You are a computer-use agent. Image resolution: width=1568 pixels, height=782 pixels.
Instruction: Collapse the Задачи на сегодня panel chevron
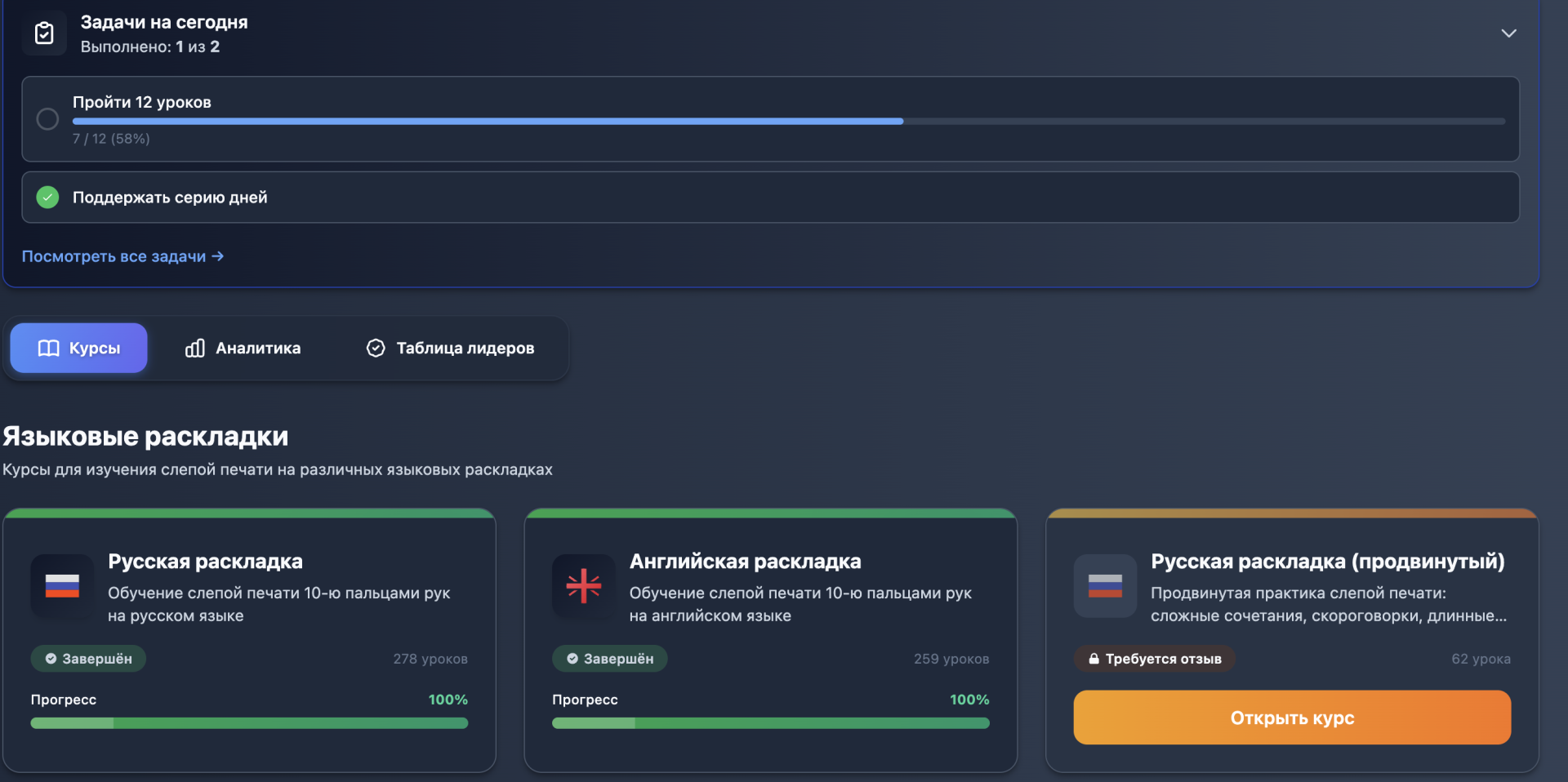click(1508, 33)
